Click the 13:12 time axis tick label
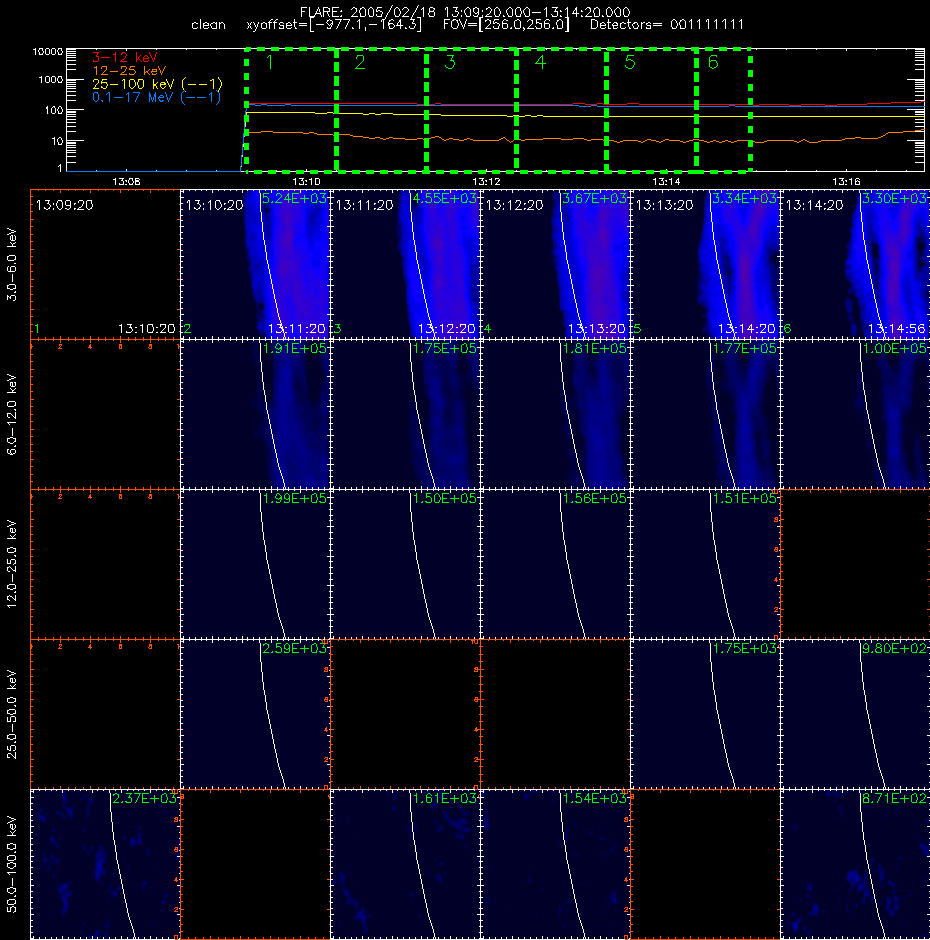This screenshot has height=940, width=930. point(486,181)
